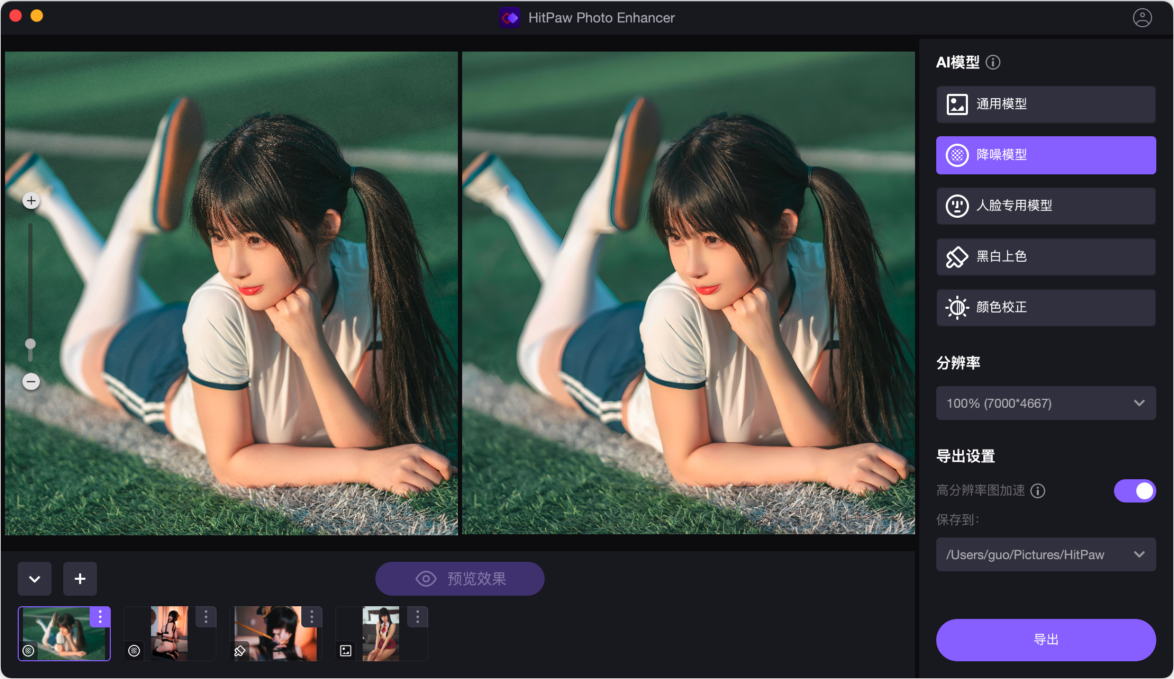
Task: Select the first thumbnail of girl lying on grass
Action: (64, 633)
